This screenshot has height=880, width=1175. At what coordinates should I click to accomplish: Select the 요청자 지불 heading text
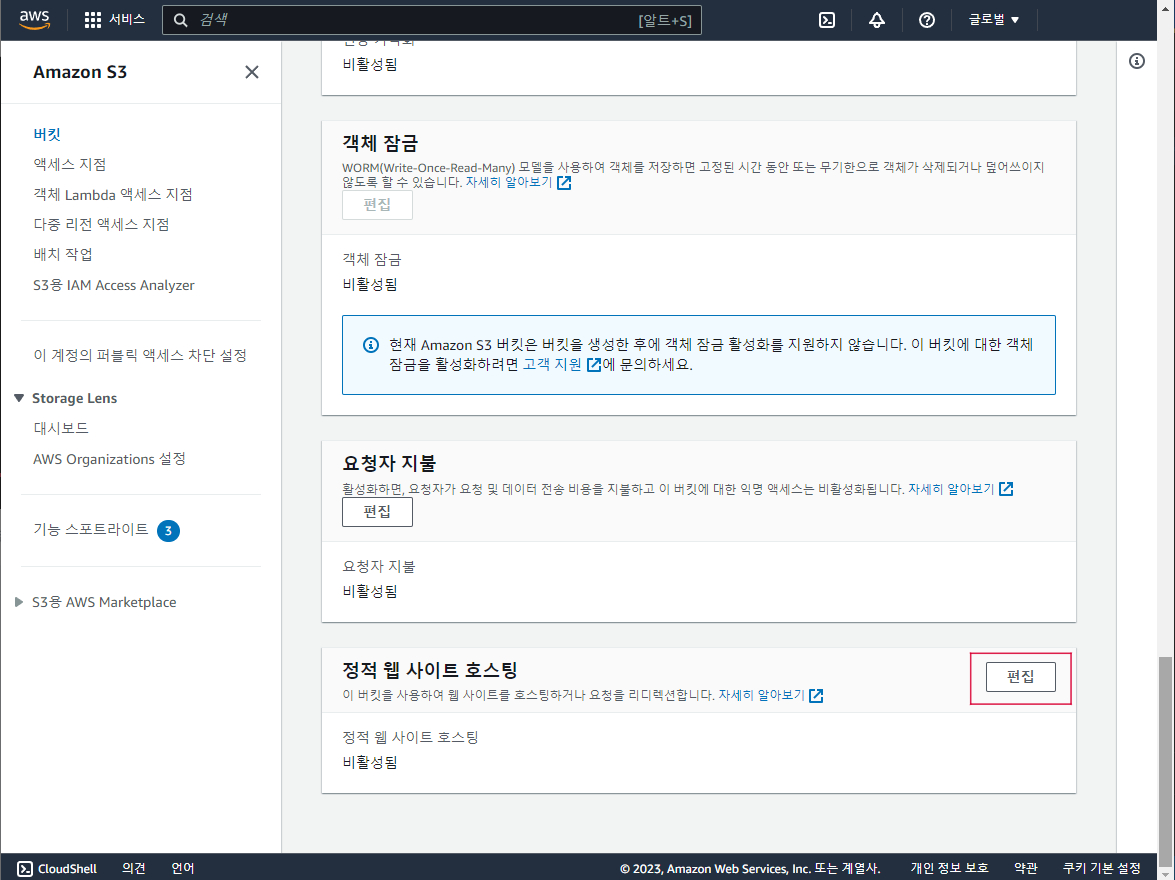(389, 462)
